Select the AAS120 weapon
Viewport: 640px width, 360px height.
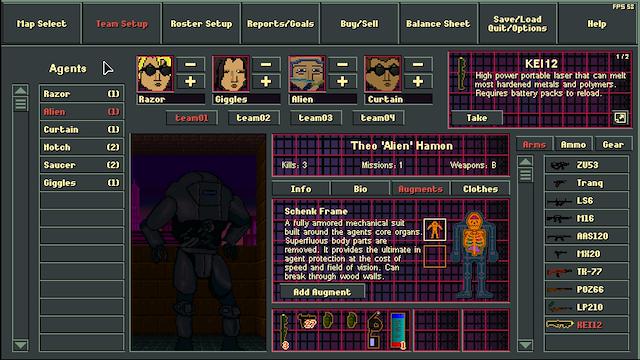[x=587, y=236]
